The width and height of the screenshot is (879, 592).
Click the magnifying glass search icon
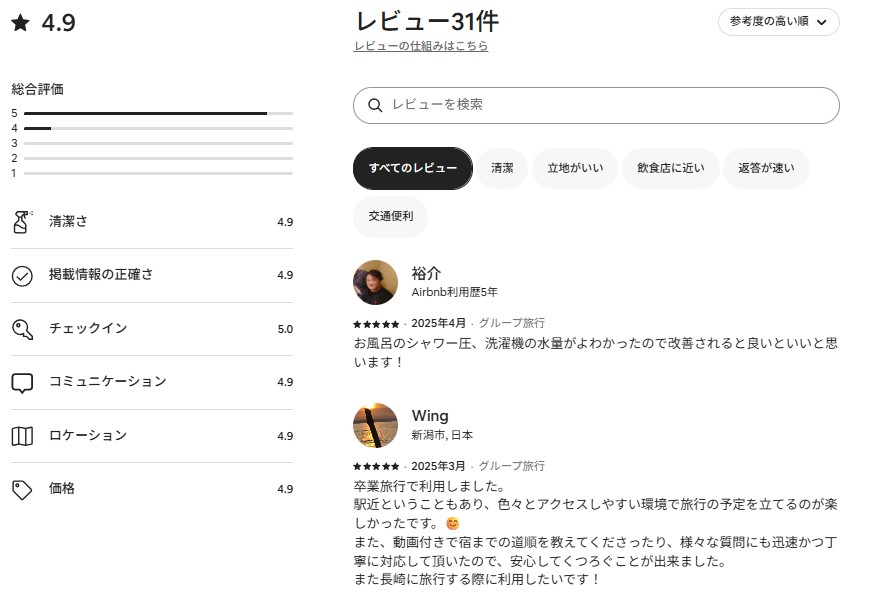click(376, 106)
